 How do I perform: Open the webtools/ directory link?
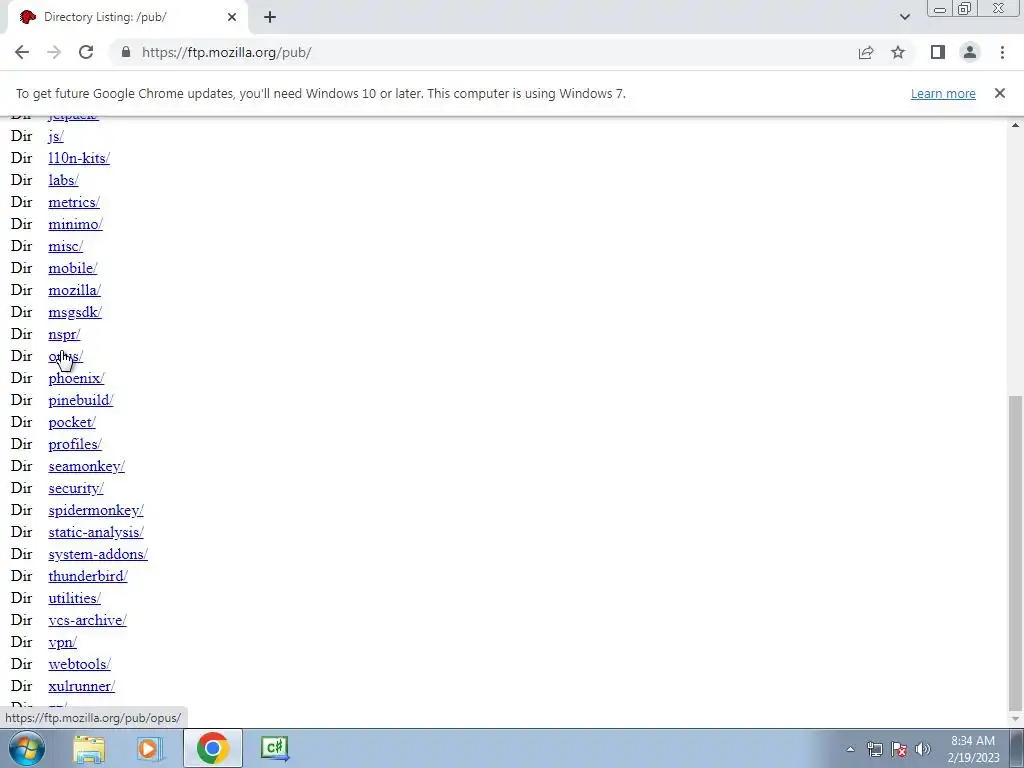(80, 664)
